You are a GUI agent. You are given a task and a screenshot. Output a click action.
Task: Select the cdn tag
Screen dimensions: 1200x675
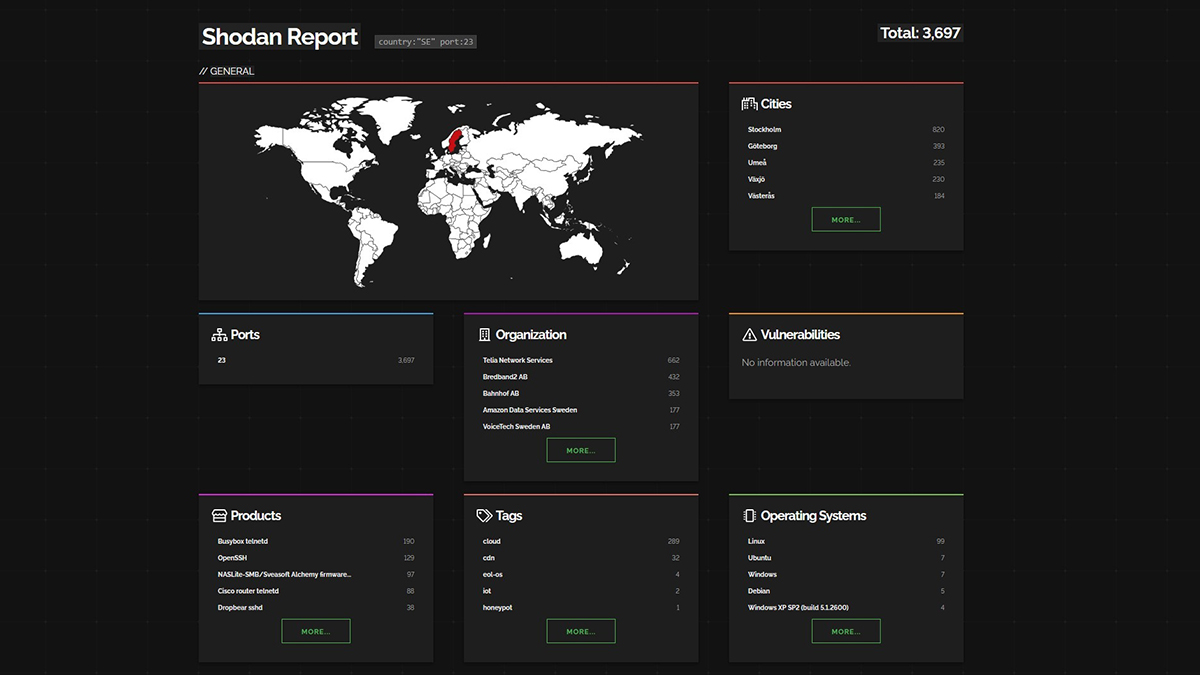click(489, 558)
